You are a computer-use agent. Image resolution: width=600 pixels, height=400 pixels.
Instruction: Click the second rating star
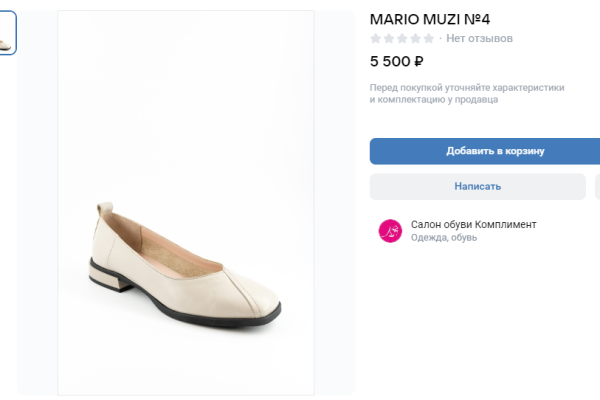(389, 39)
